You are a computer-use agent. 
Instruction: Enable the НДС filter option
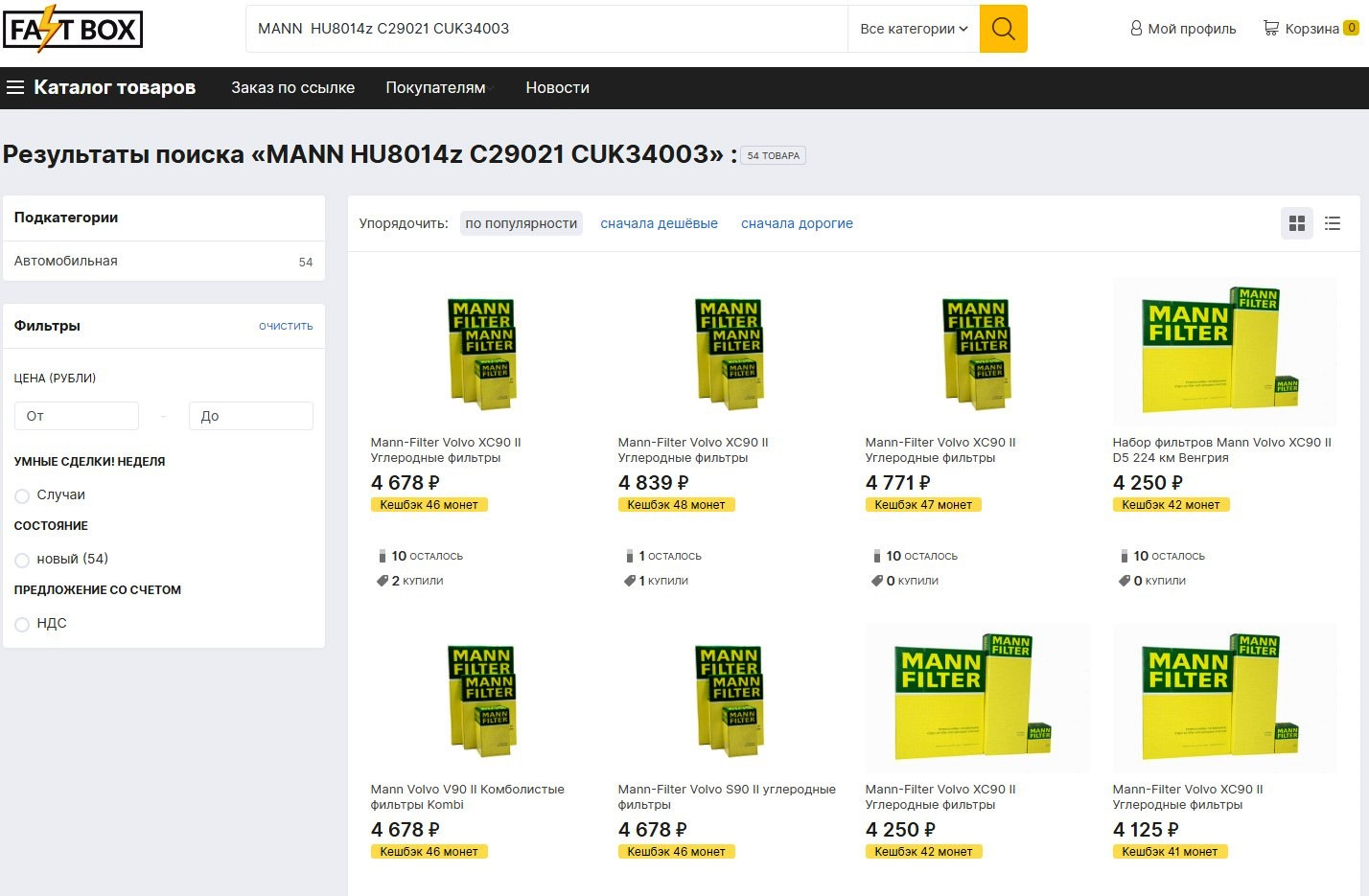22,624
